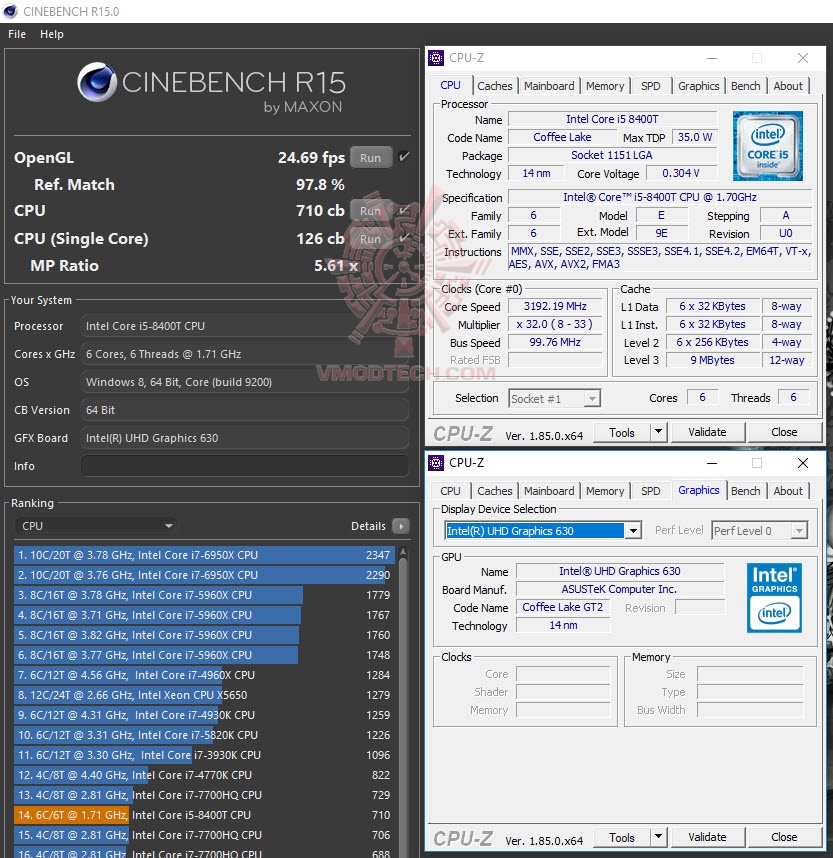The height and width of the screenshot is (858, 833).
Task: Click Core Speed value 3192.19 MHz
Action: [x=555, y=306]
